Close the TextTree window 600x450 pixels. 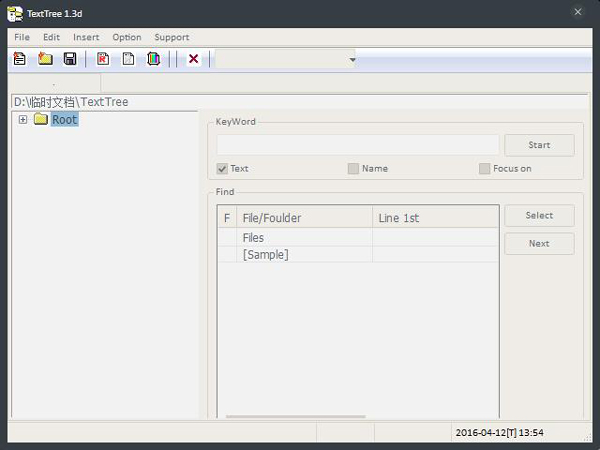point(578,12)
